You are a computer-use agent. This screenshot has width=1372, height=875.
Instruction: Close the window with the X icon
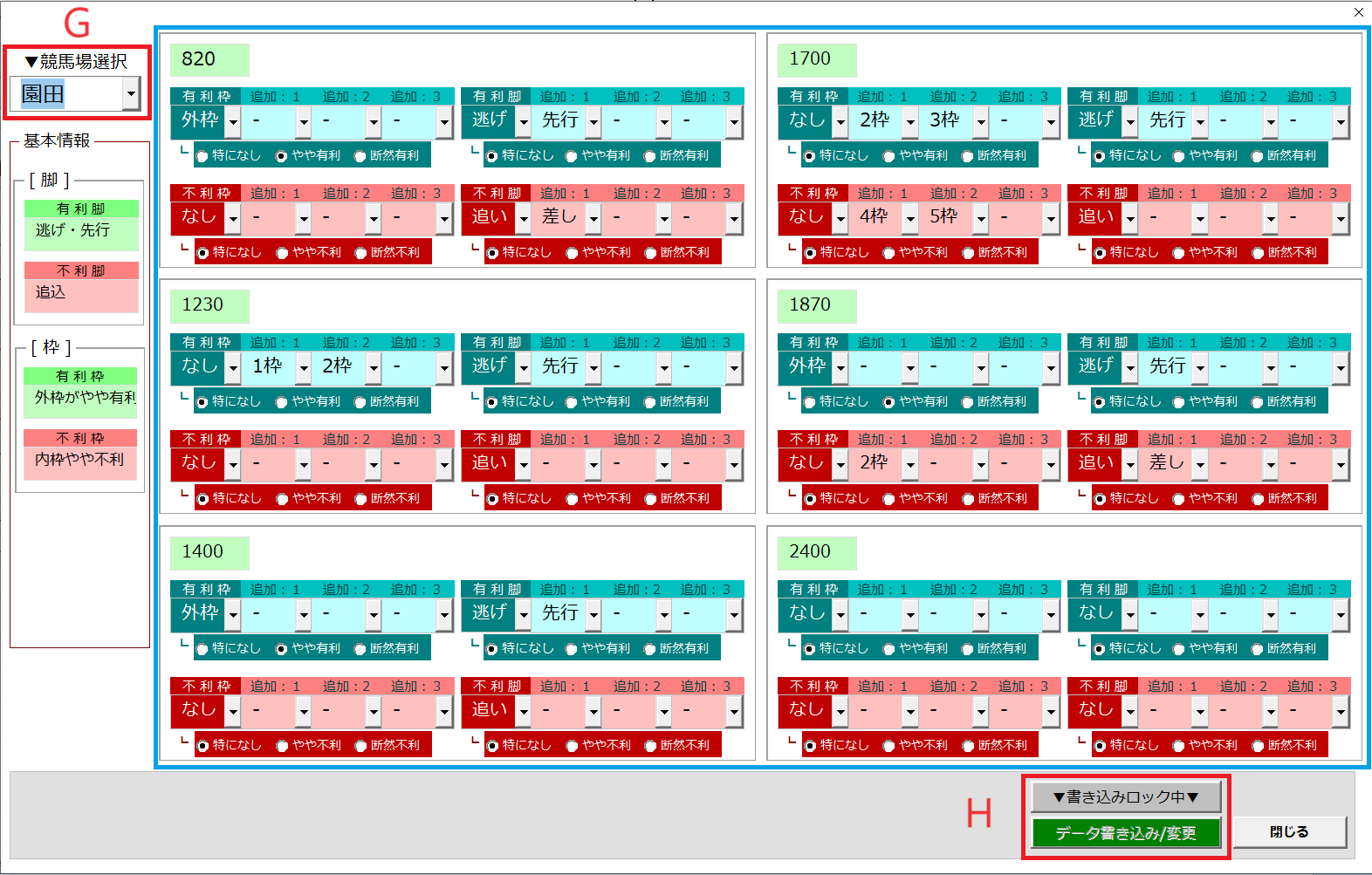point(1358,12)
